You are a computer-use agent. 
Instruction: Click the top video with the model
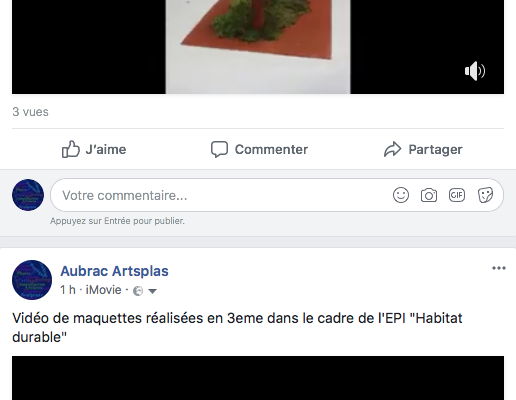(258, 47)
